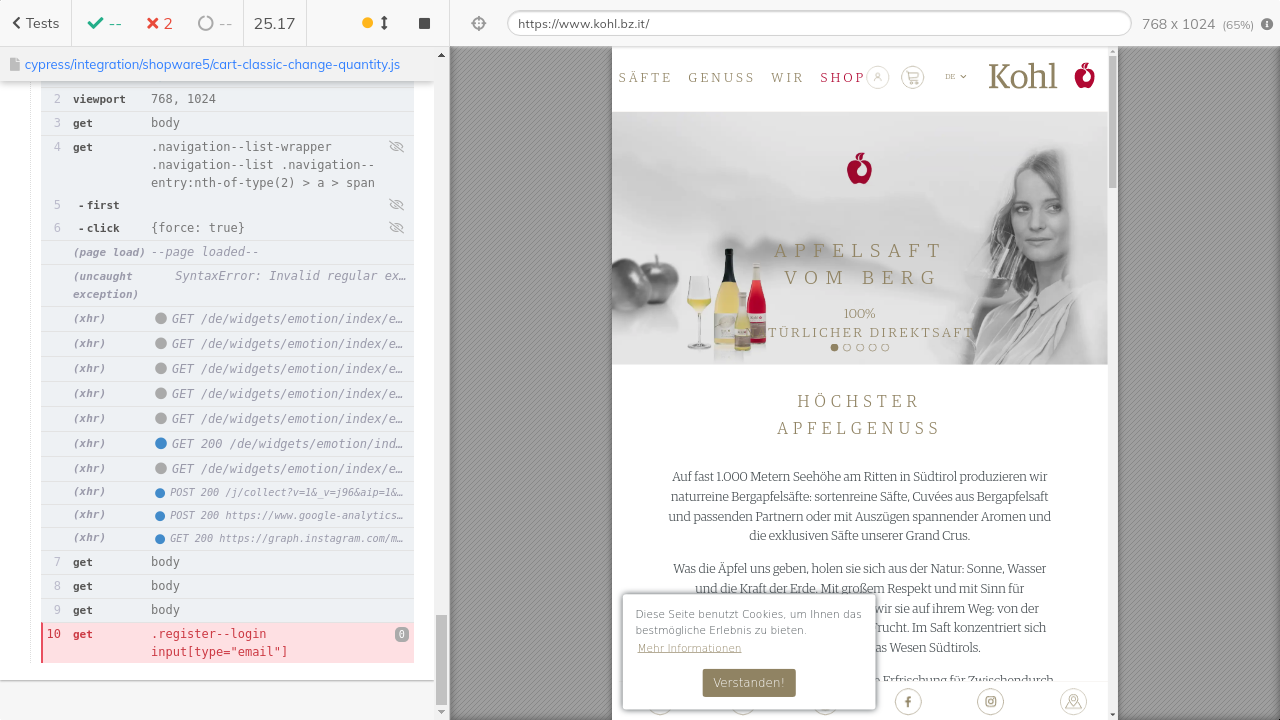Open the SÄFTE navigation menu item

(x=645, y=78)
